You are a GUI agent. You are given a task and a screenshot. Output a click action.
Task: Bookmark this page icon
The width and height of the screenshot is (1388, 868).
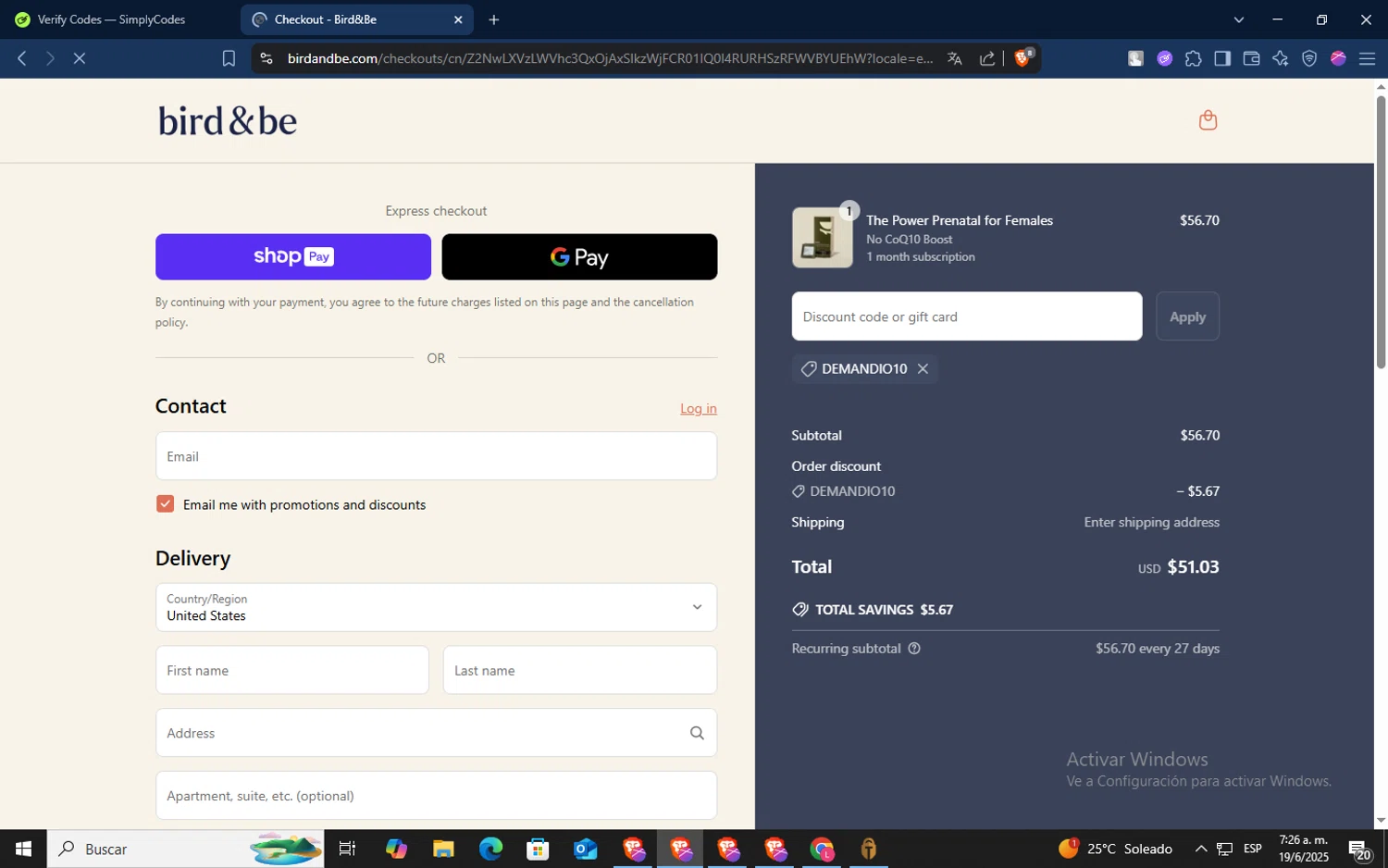coord(229,58)
